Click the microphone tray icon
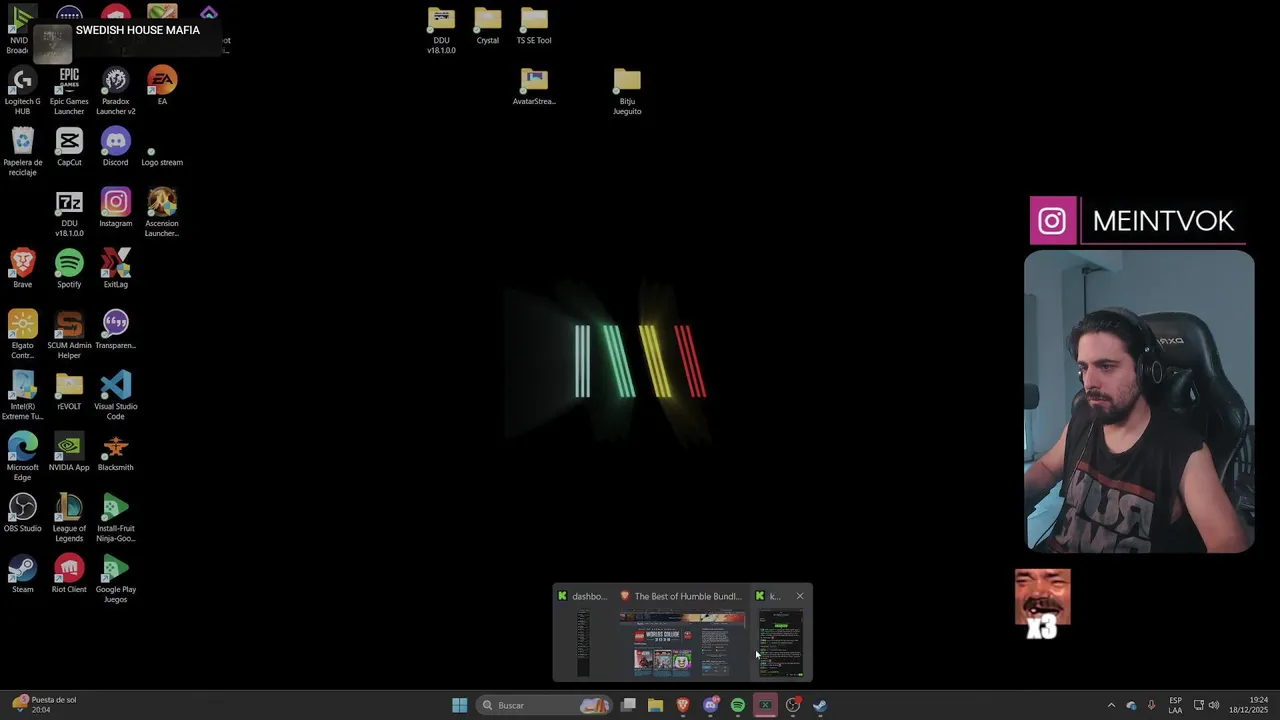Viewport: 1280px width, 720px height. (x=1151, y=705)
